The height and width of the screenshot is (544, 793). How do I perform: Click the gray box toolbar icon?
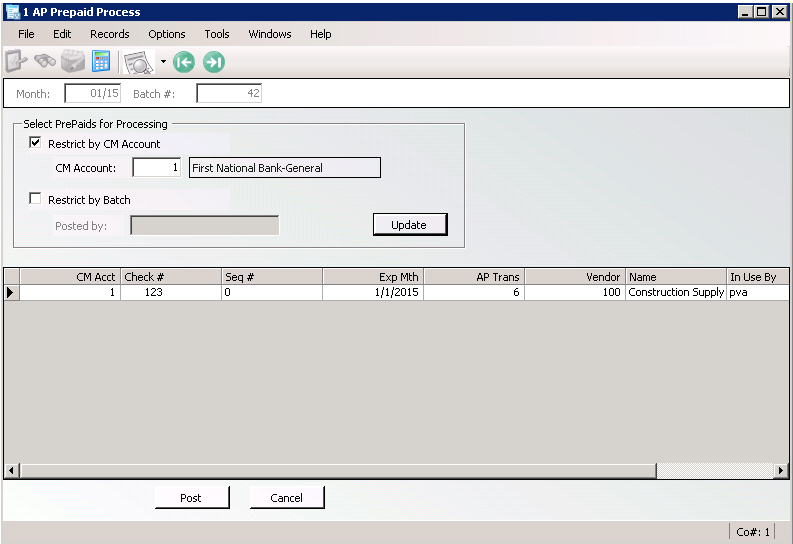click(x=73, y=62)
